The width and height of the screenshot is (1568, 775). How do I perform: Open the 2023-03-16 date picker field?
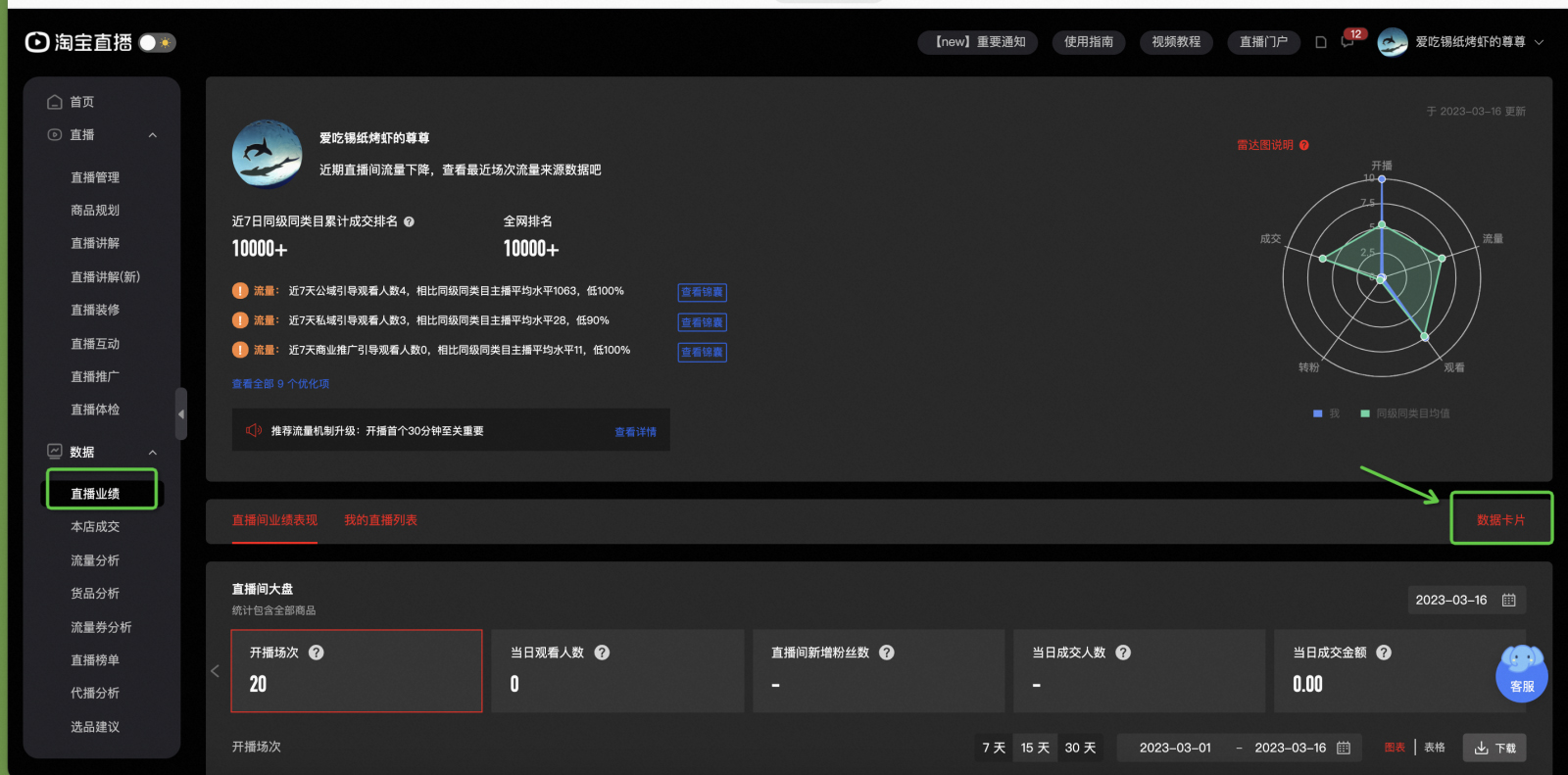(x=1466, y=600)
